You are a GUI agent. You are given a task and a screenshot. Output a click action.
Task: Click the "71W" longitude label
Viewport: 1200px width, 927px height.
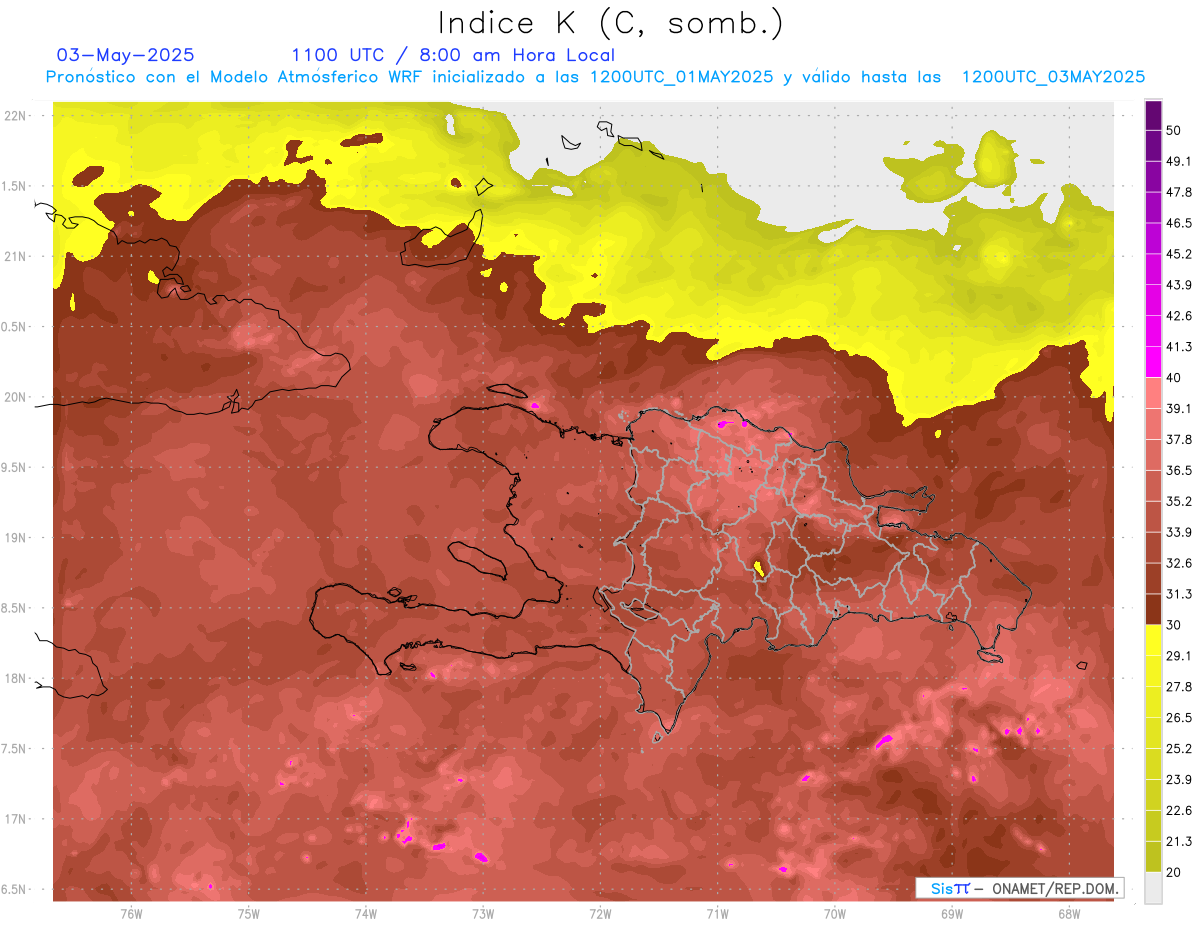[717, 914]
